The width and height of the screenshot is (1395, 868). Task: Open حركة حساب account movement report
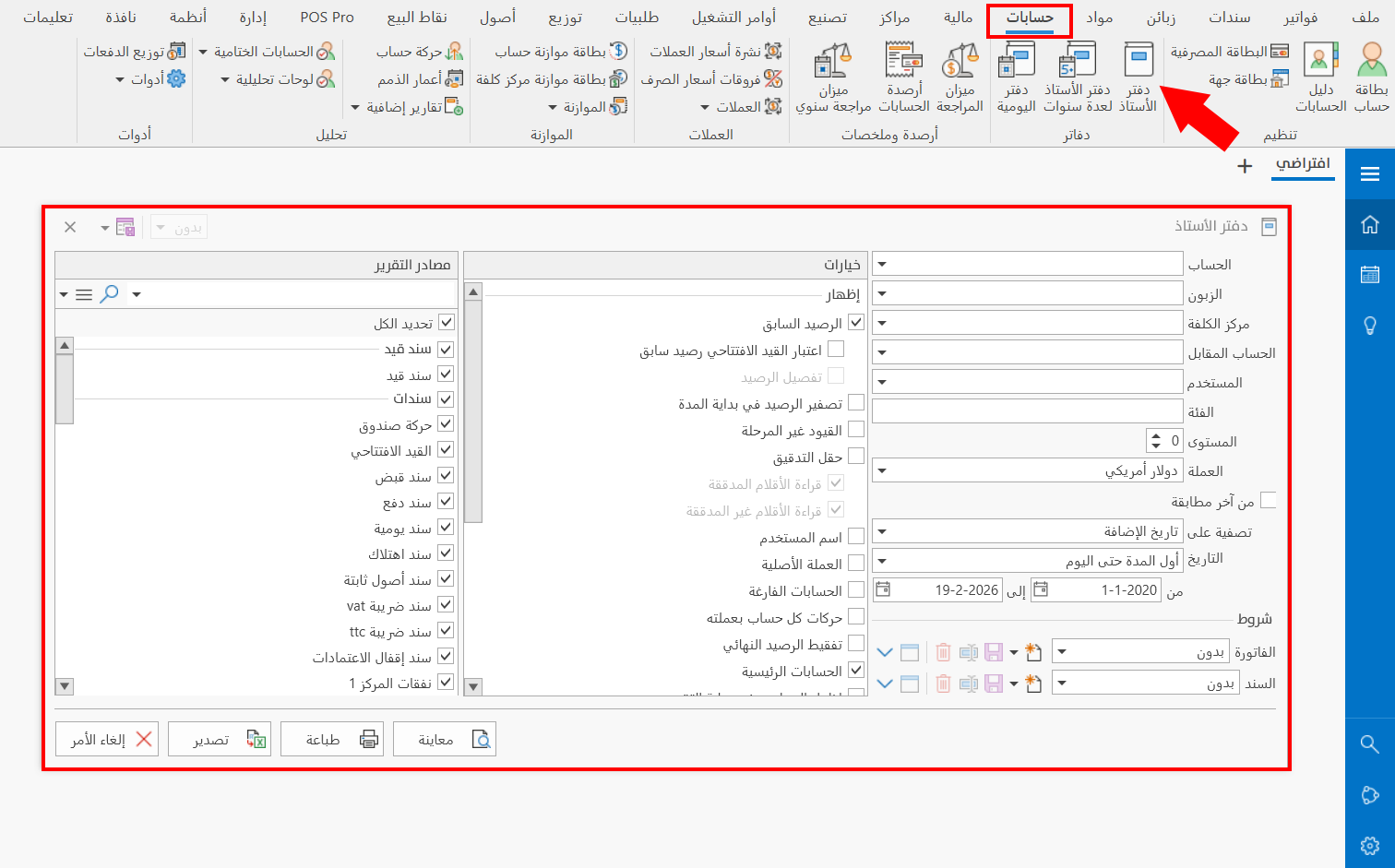pyautogui.click(x=420, y=52)
